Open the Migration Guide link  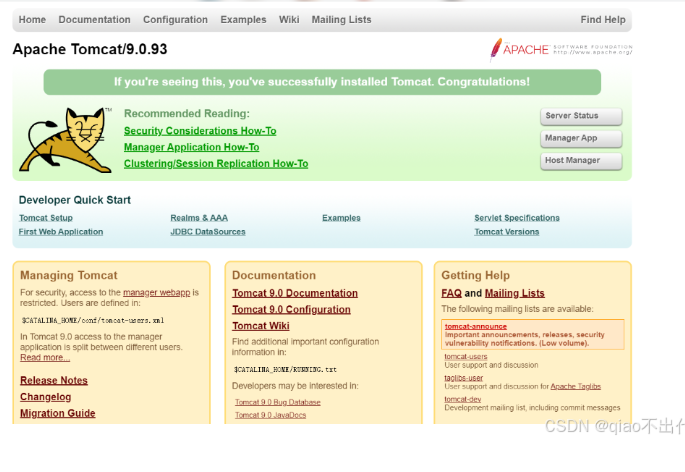pos(58,413)
